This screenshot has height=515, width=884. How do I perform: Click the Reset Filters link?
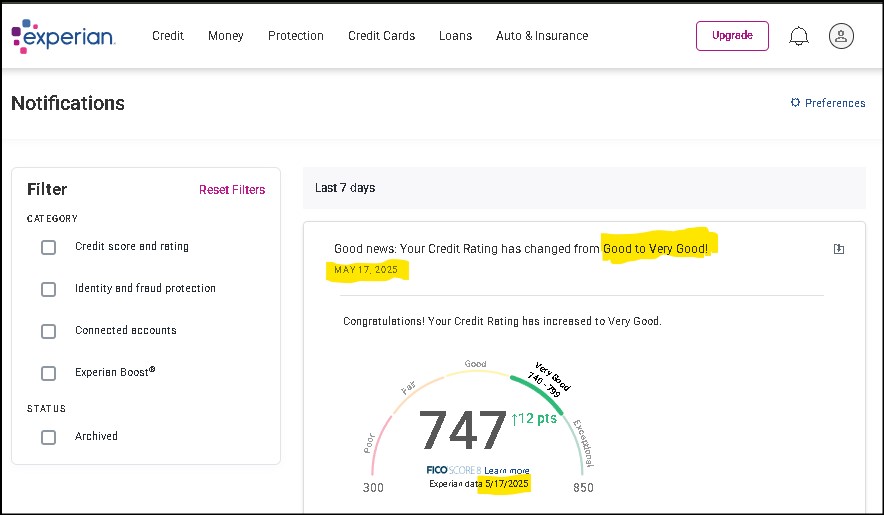point(232,190)
